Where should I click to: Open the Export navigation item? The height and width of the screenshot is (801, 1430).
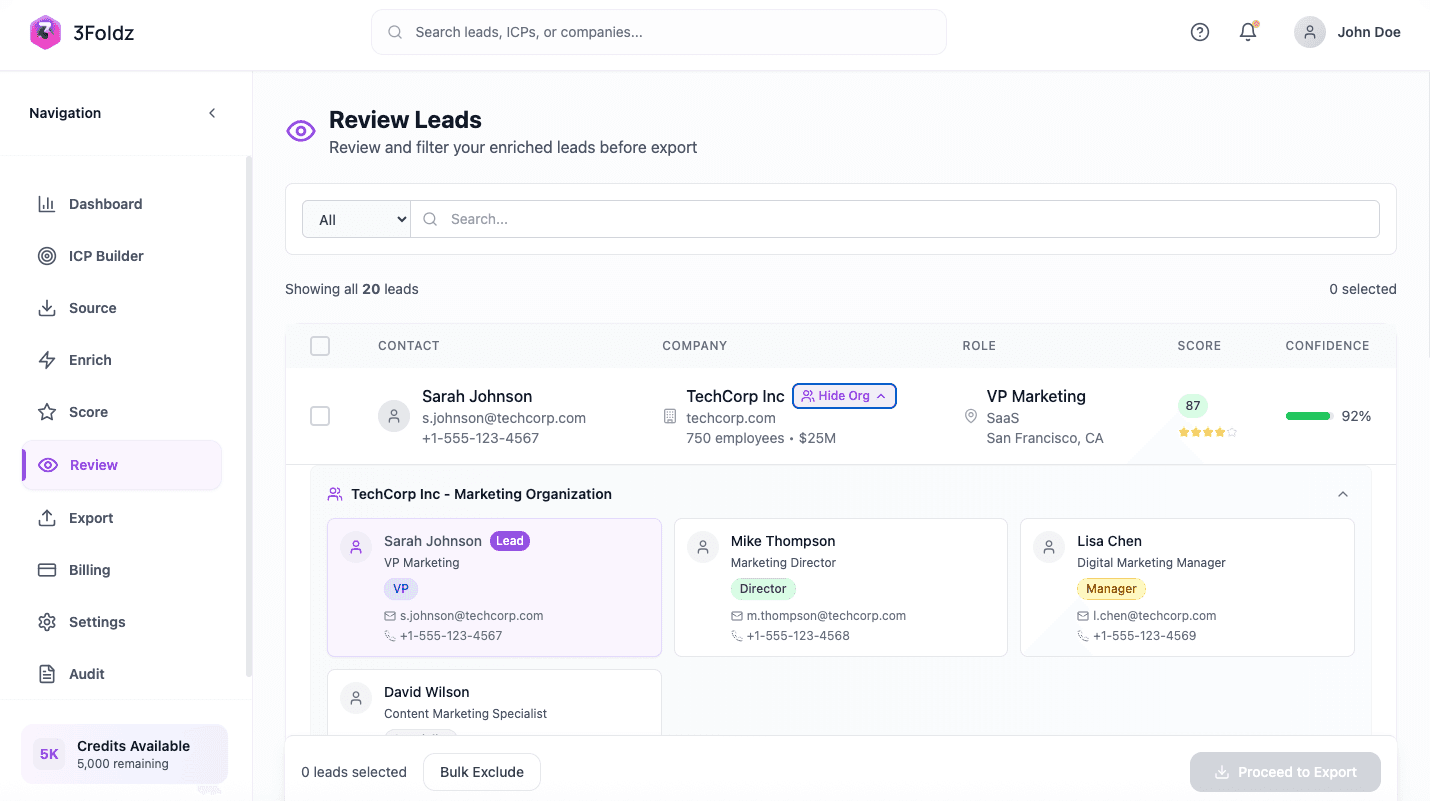click(x=122, y=518)
